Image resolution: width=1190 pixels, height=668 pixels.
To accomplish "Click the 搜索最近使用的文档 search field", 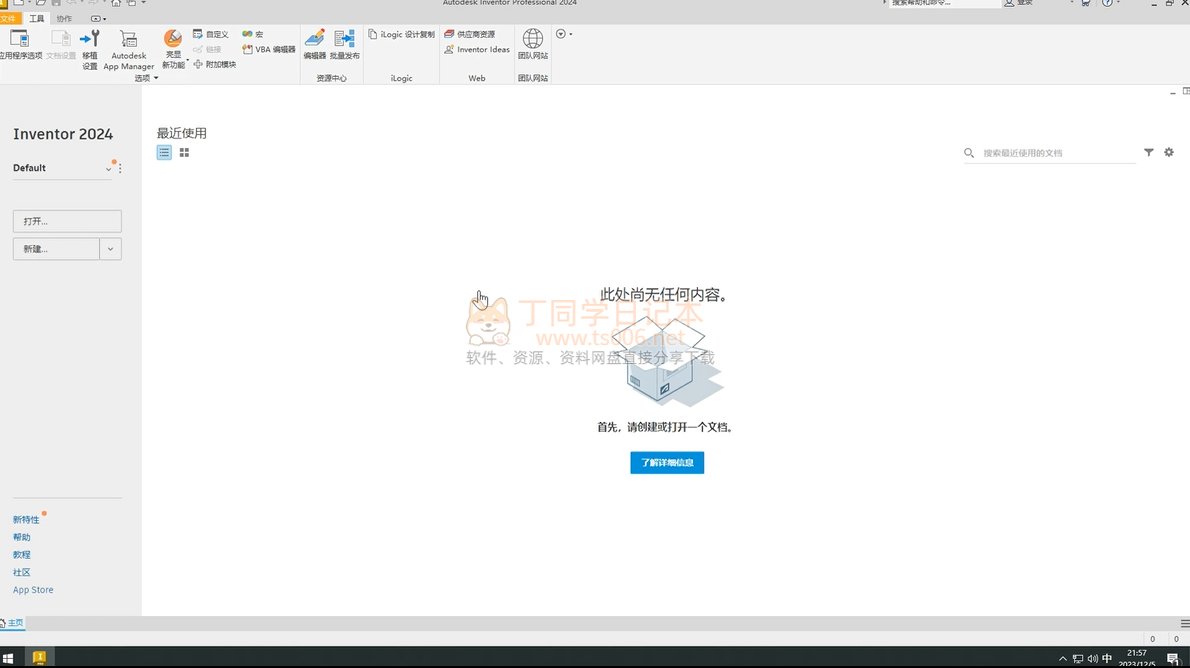I will coord(1055,153).
